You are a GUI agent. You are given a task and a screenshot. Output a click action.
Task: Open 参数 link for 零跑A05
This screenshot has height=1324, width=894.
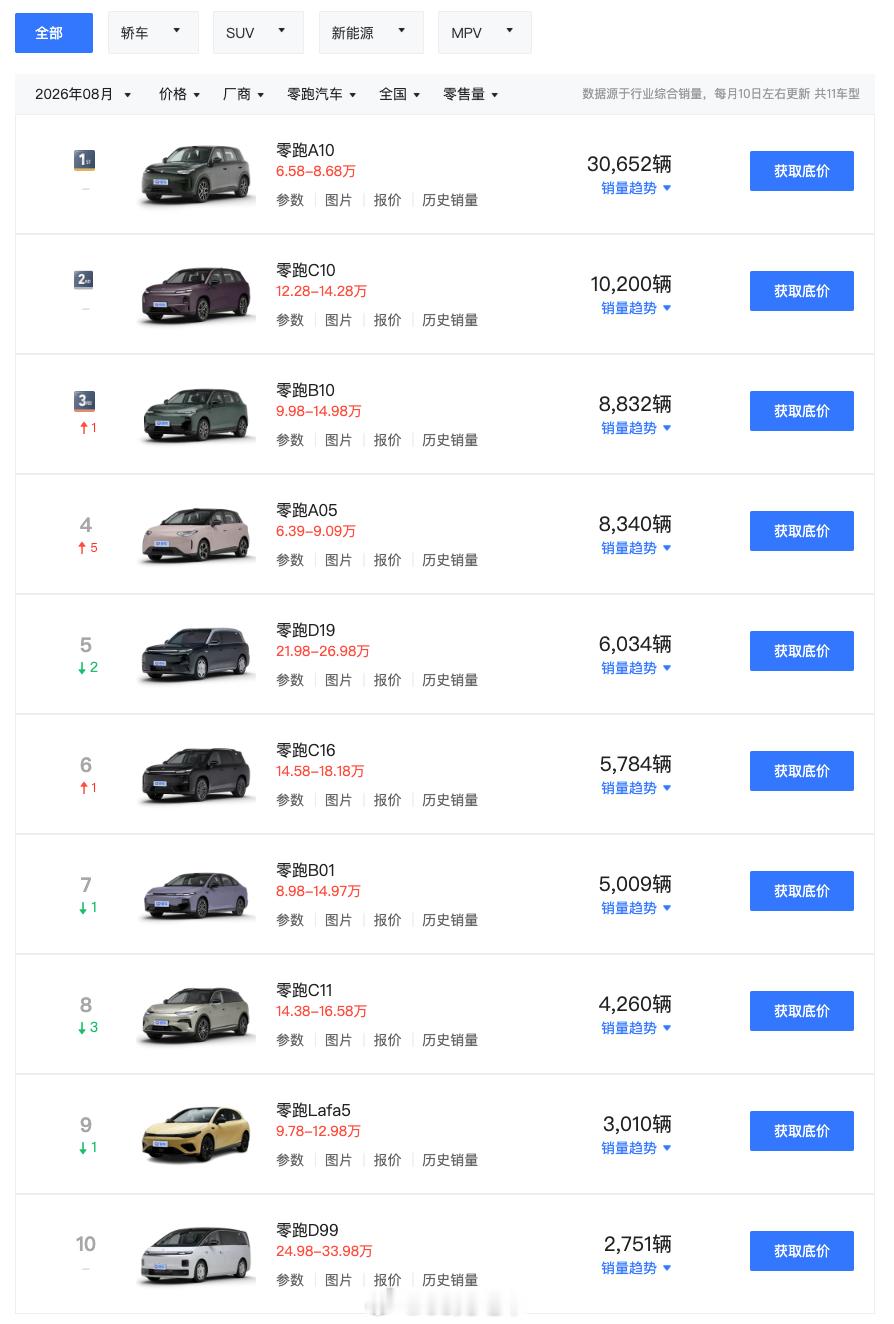click(290, 560)
